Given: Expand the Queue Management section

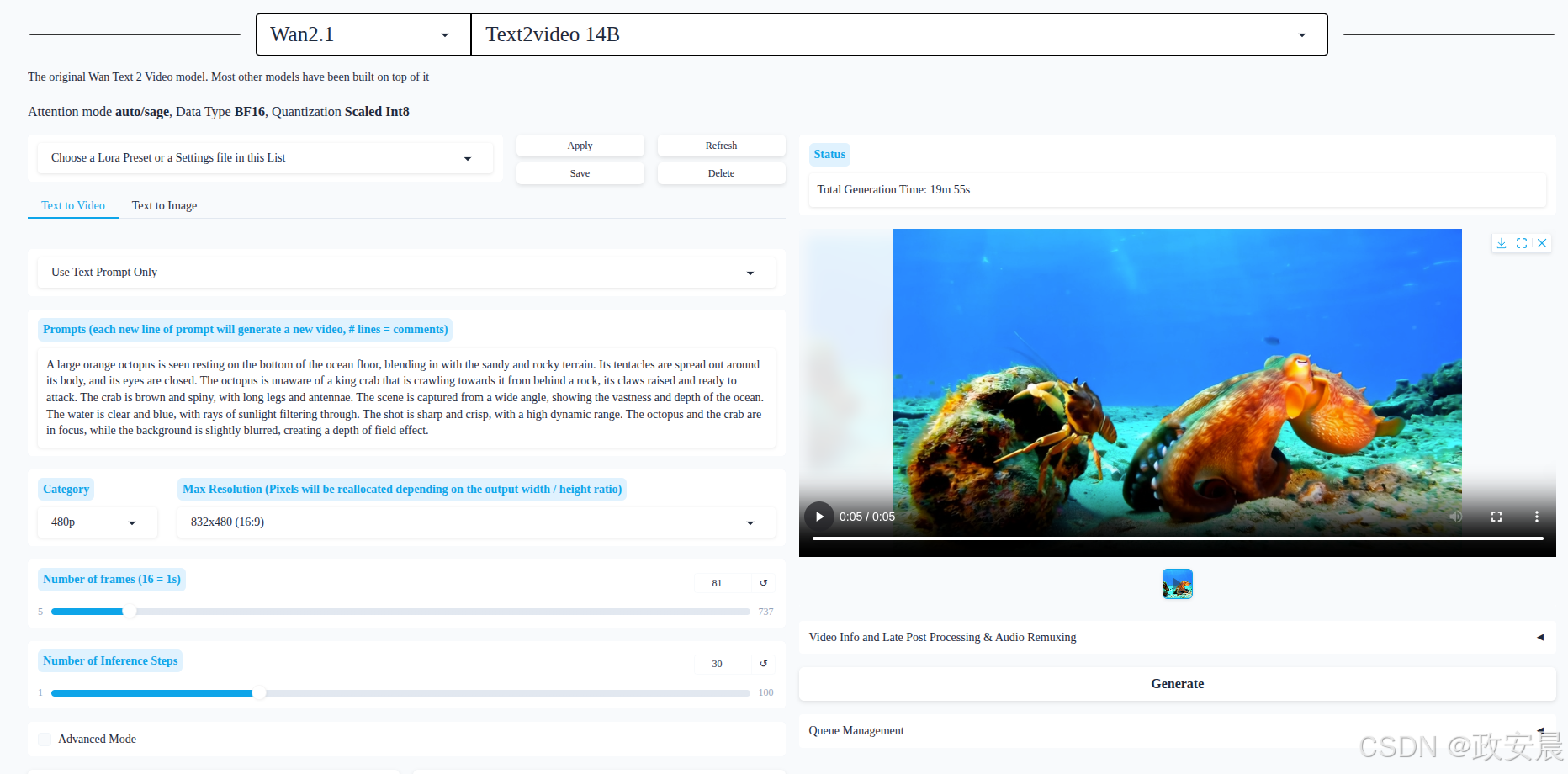Looking at the screenshot, I should coord(1176,730).
